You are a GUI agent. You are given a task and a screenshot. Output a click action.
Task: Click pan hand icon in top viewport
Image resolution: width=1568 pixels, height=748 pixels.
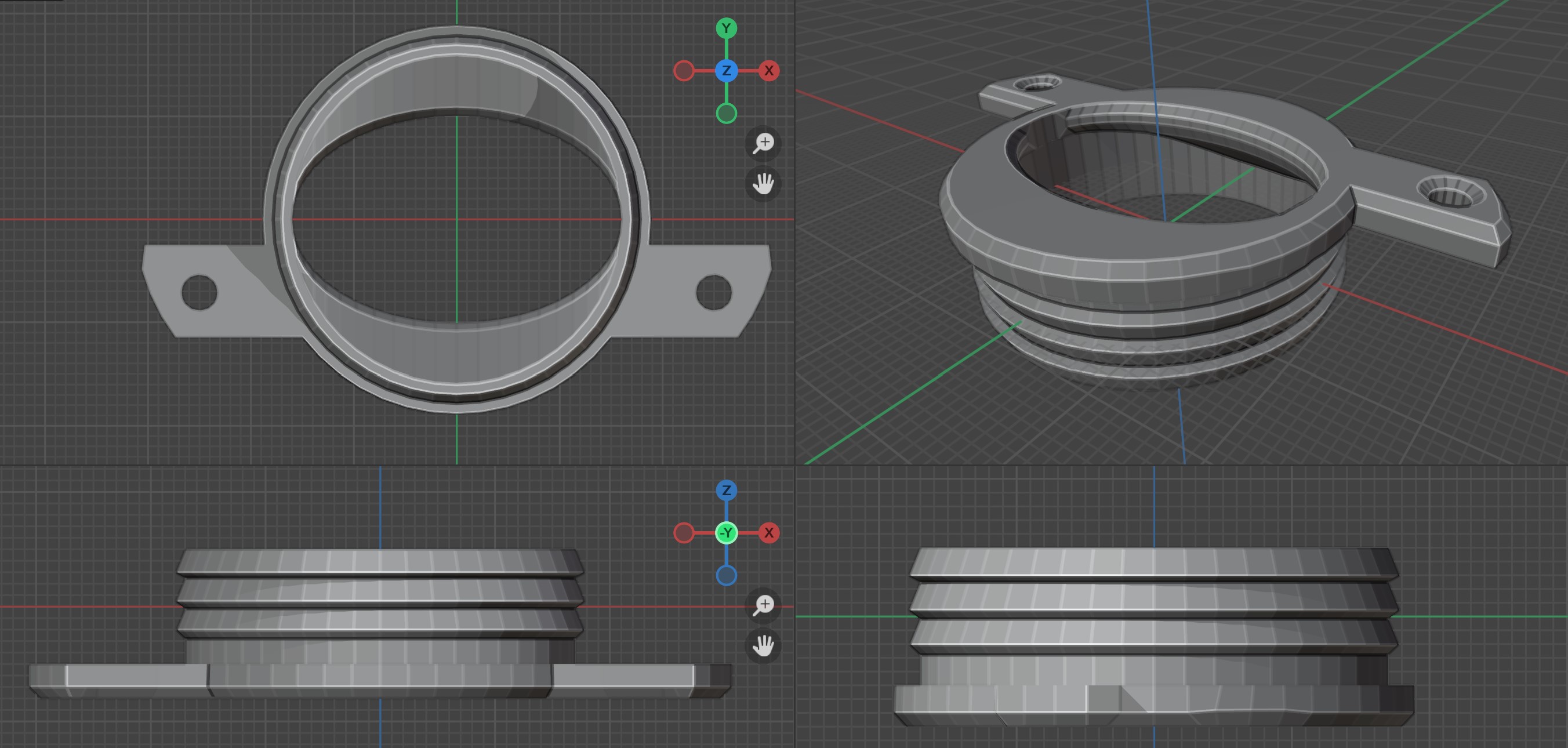click(763, 183)
